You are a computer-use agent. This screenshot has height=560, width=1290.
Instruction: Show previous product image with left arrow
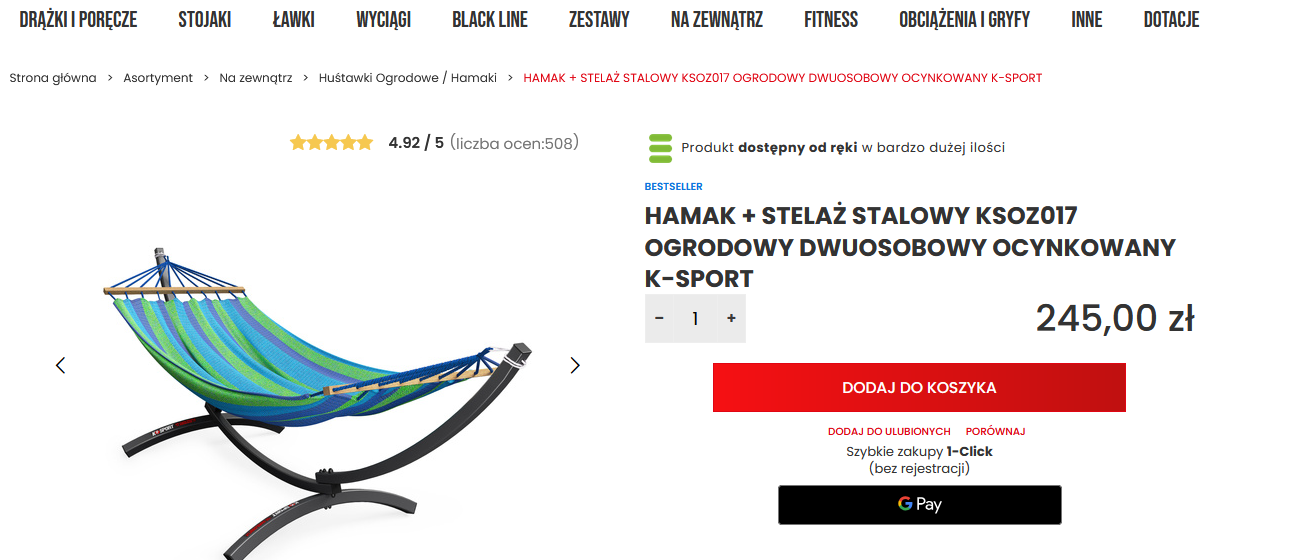point(61,365)
